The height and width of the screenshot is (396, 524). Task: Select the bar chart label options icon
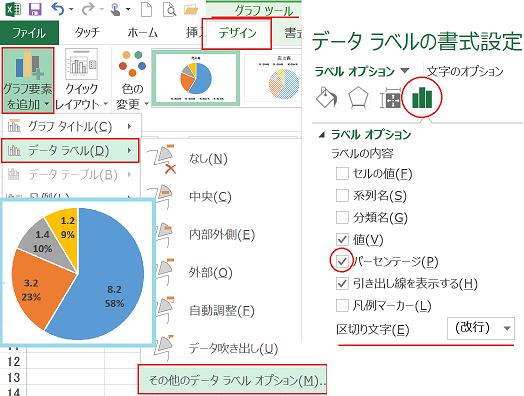coord(422,98)
